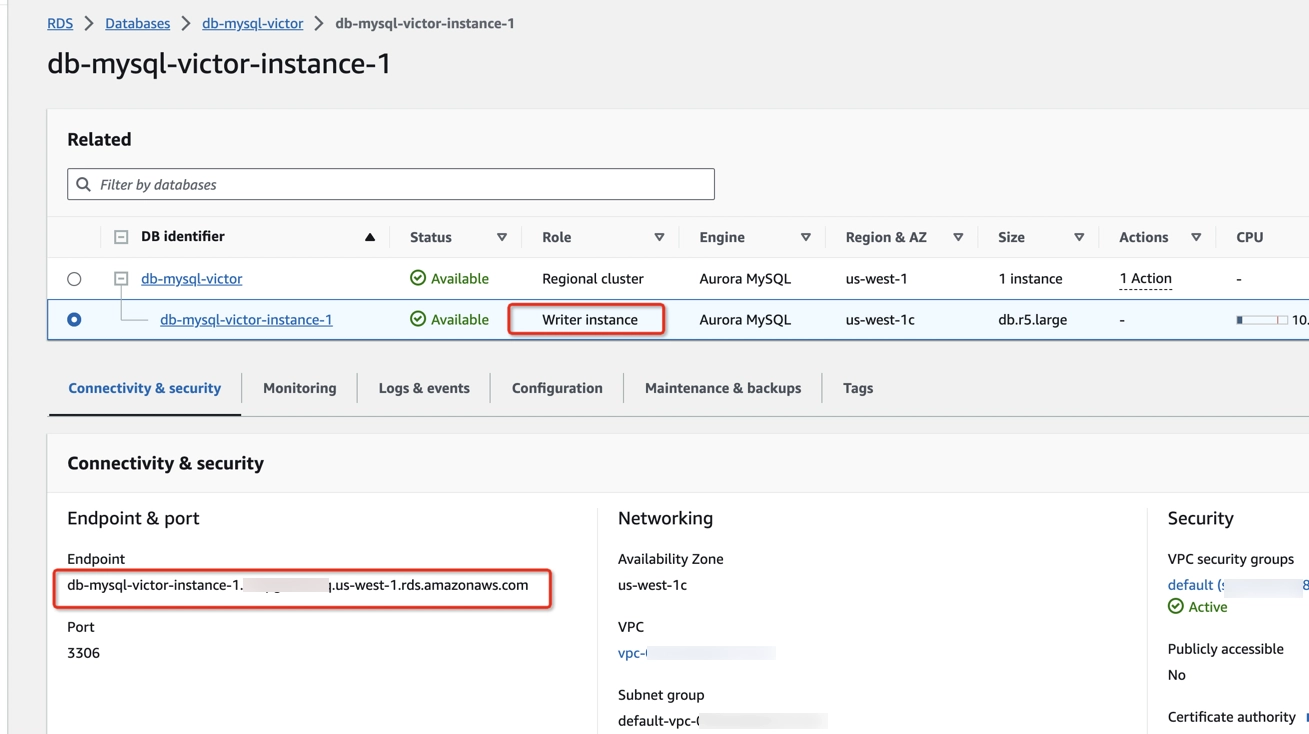Collapse all rows using the DB identifier header box
This screenshot has height=734, width=1309.
coord(121,237)
